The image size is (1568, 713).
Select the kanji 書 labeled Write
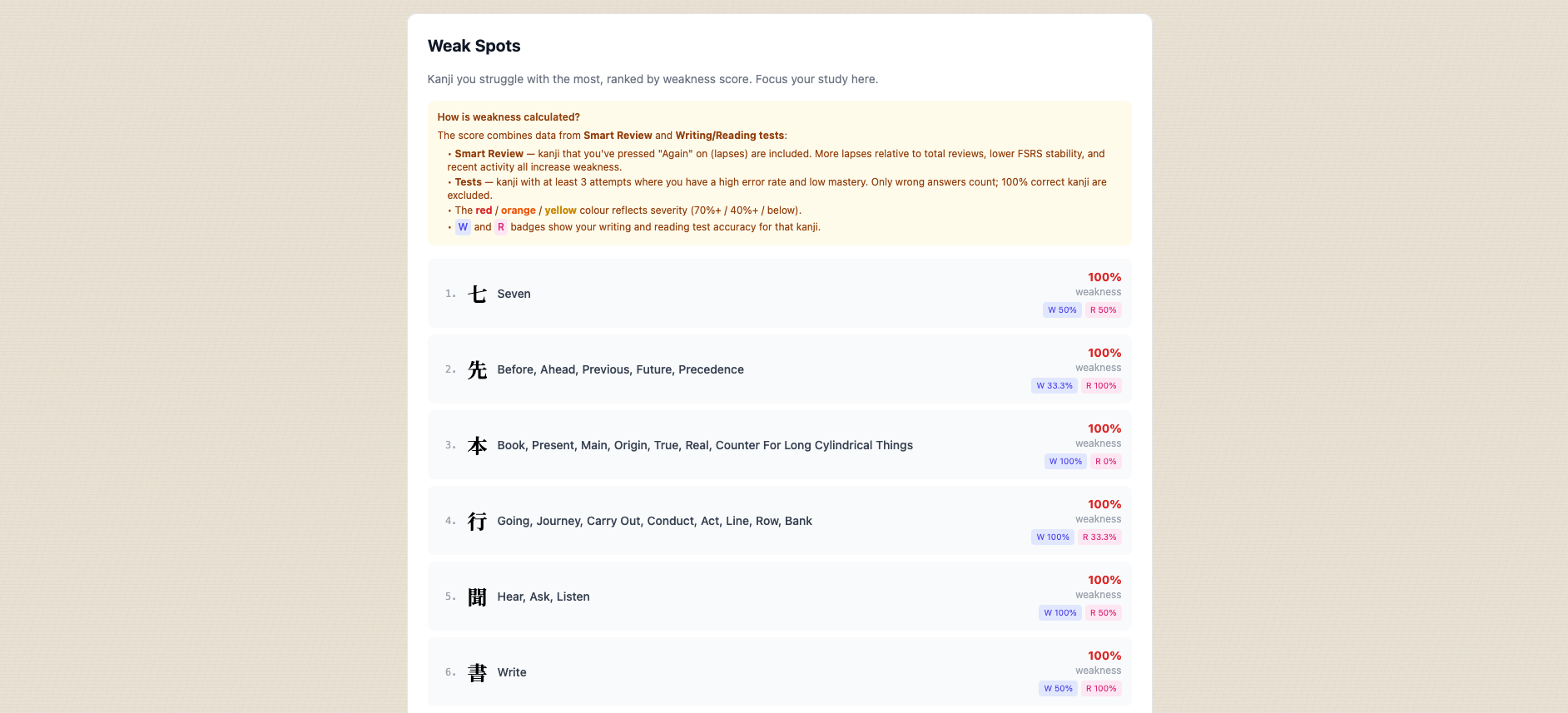point(477,672)
